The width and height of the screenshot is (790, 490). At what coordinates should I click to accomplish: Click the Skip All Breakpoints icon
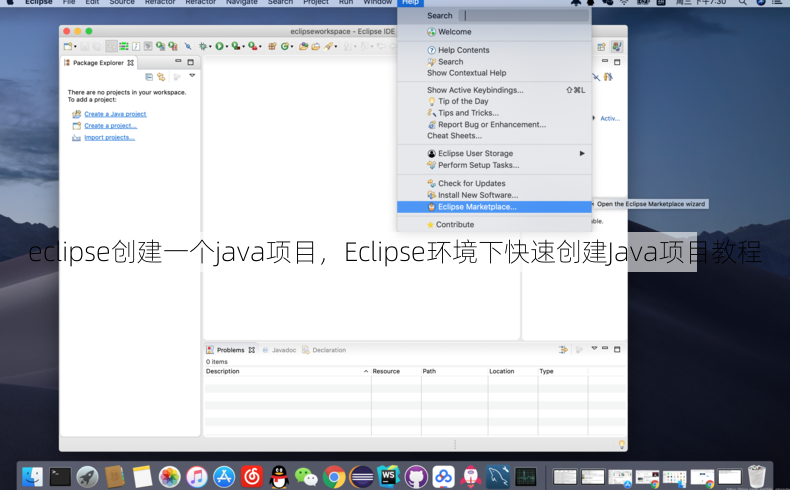[188, 46]
